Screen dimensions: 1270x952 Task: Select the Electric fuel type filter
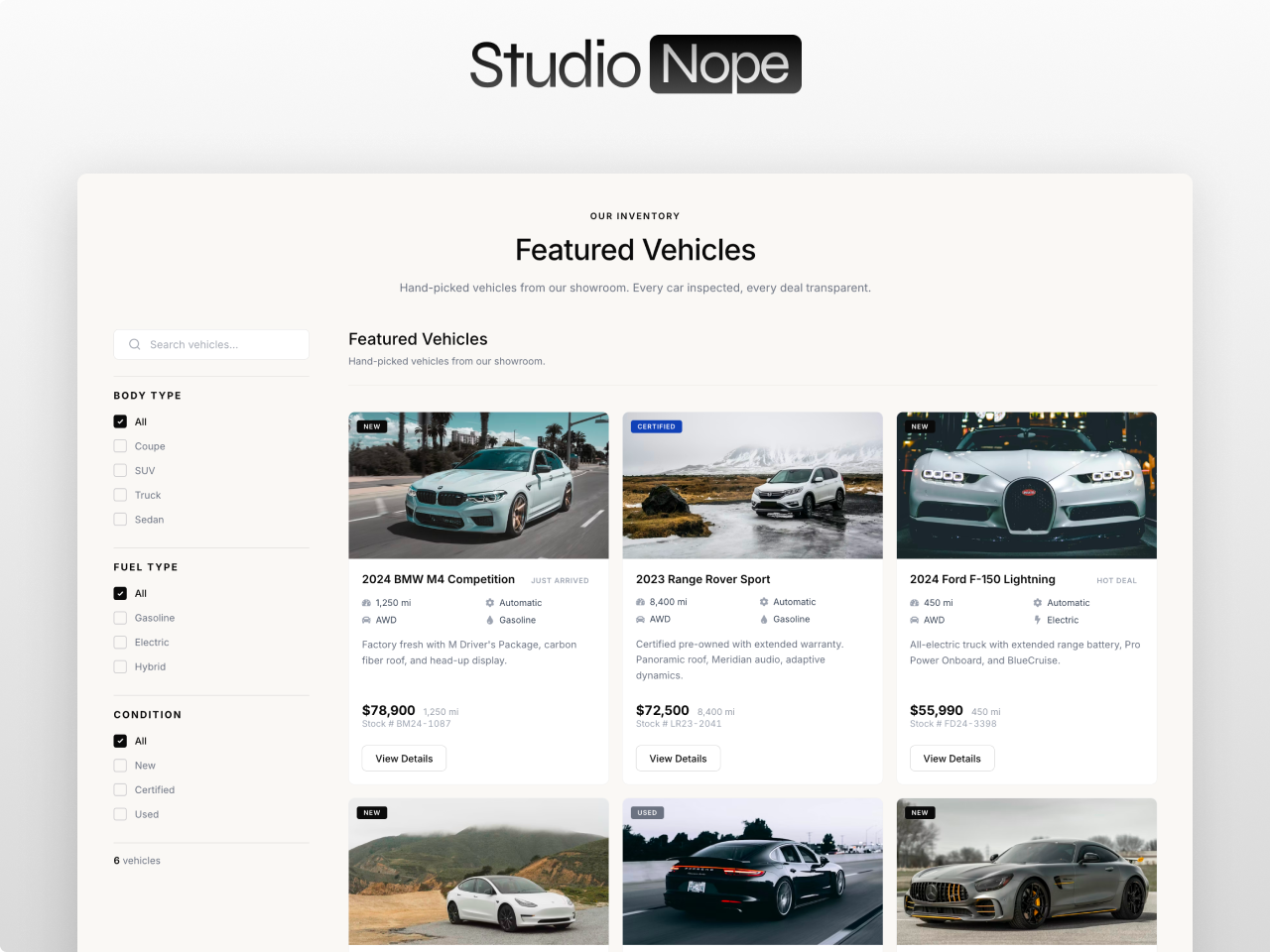[119, 642]
